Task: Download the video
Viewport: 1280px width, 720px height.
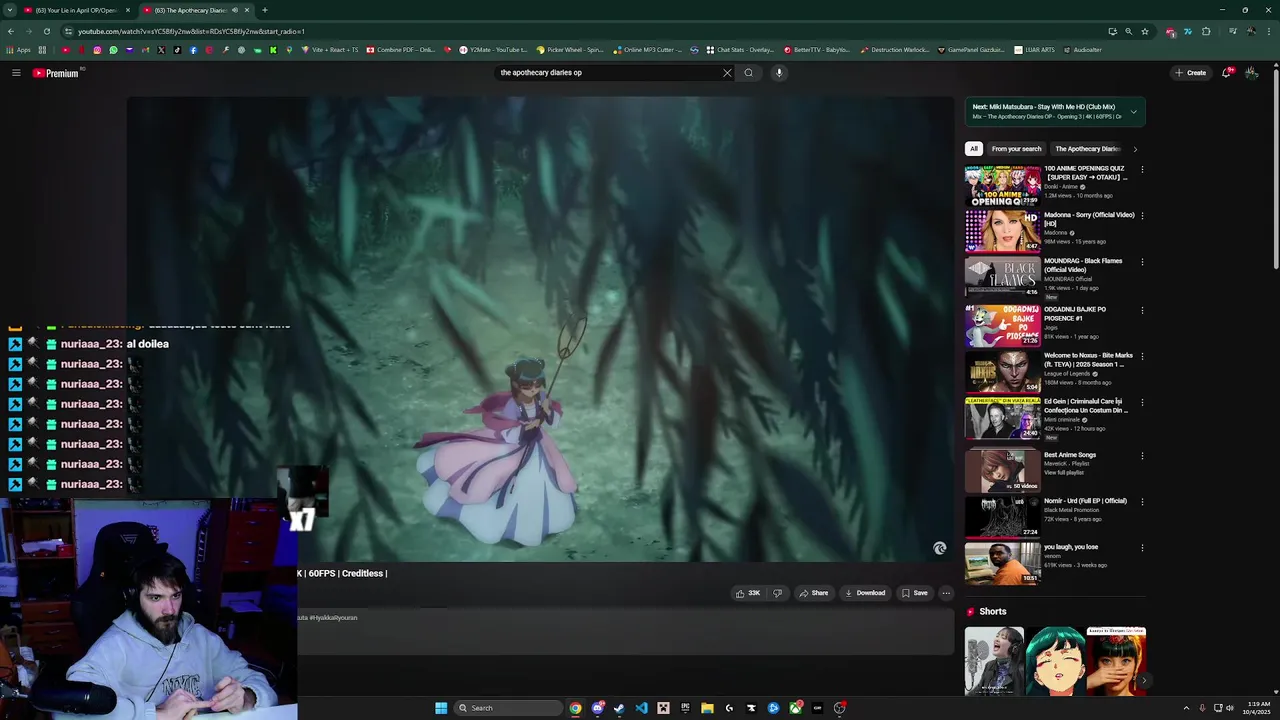Action: click(865, 593)
